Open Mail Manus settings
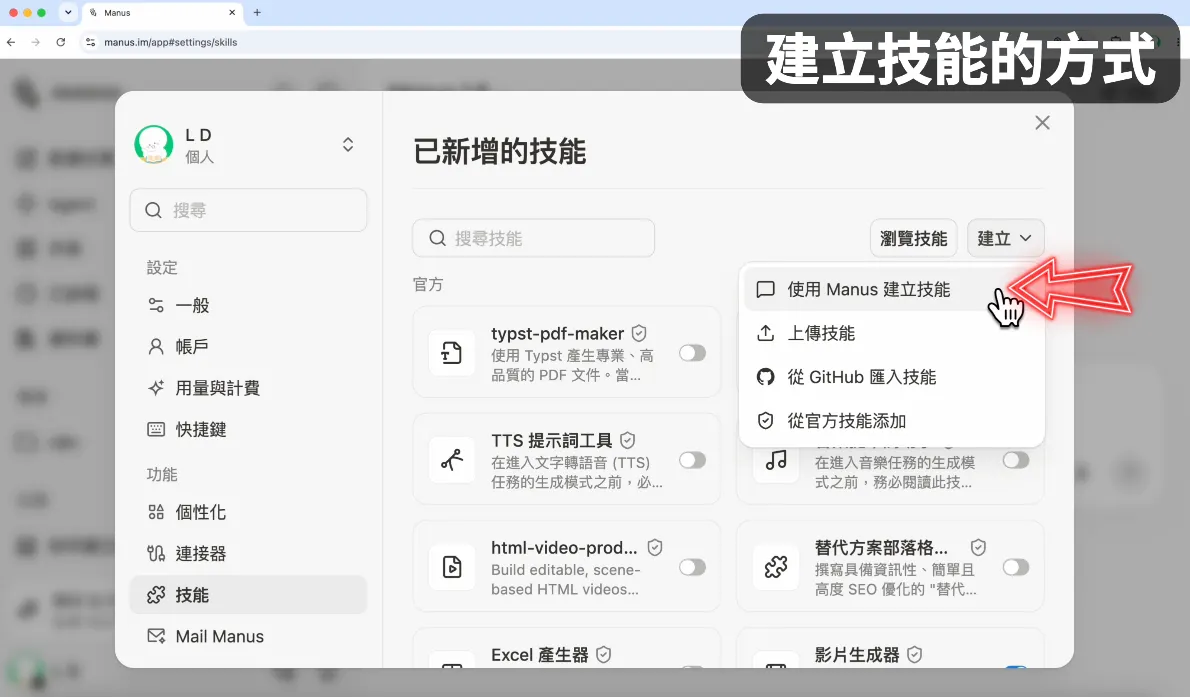 pyautogui.click(x=248, y=636)
